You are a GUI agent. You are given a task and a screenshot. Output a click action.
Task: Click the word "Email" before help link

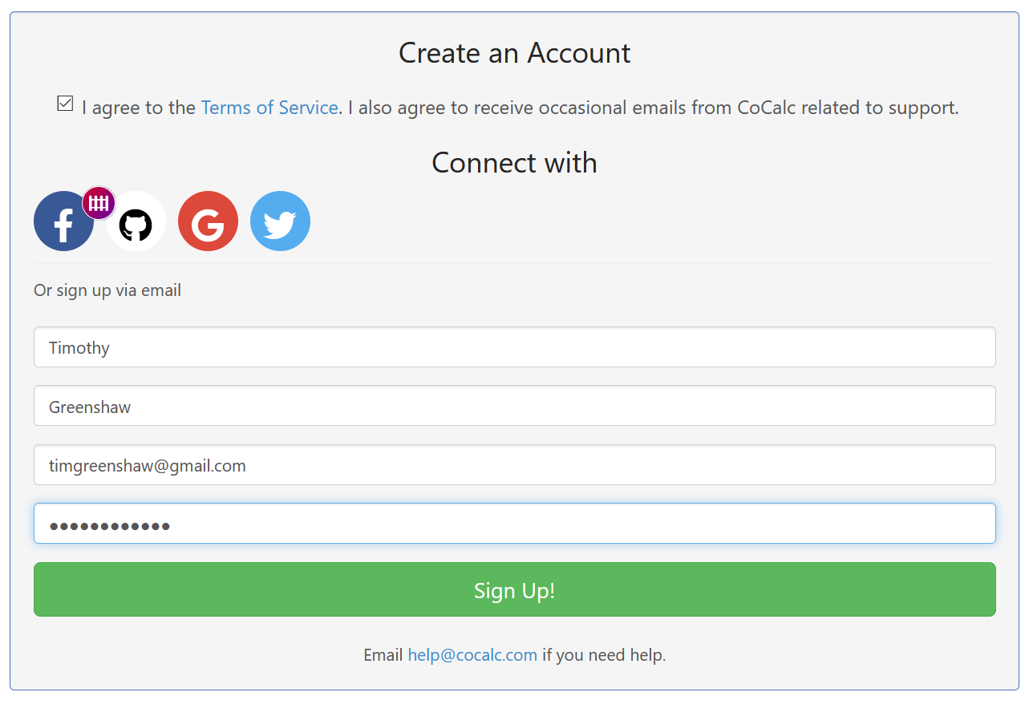point(383,655)
